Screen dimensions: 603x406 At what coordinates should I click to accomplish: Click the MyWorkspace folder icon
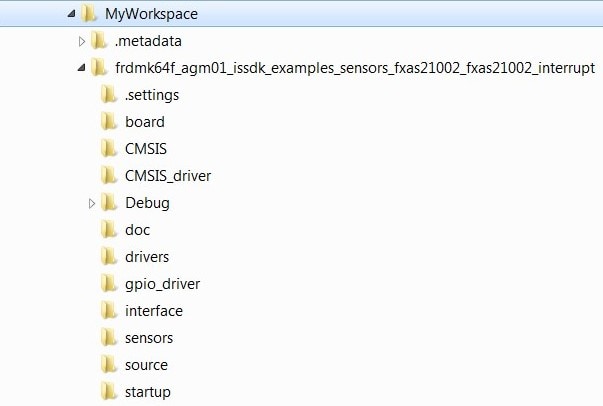[x=89, y=14]
